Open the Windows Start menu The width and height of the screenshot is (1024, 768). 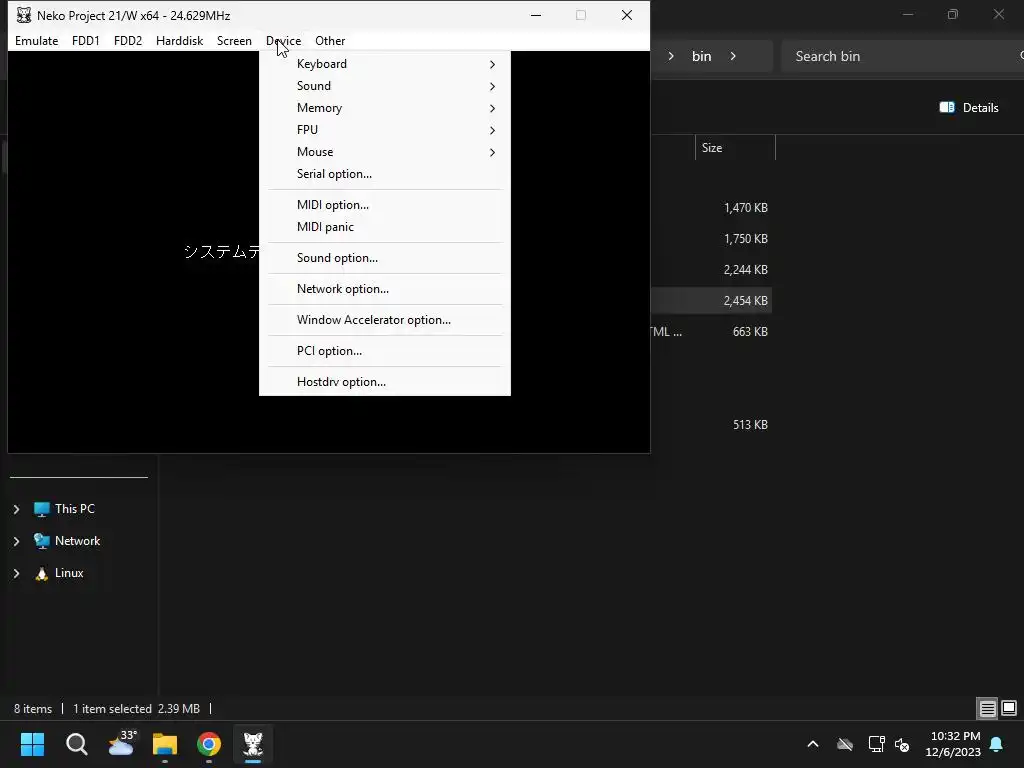[32, 744]
